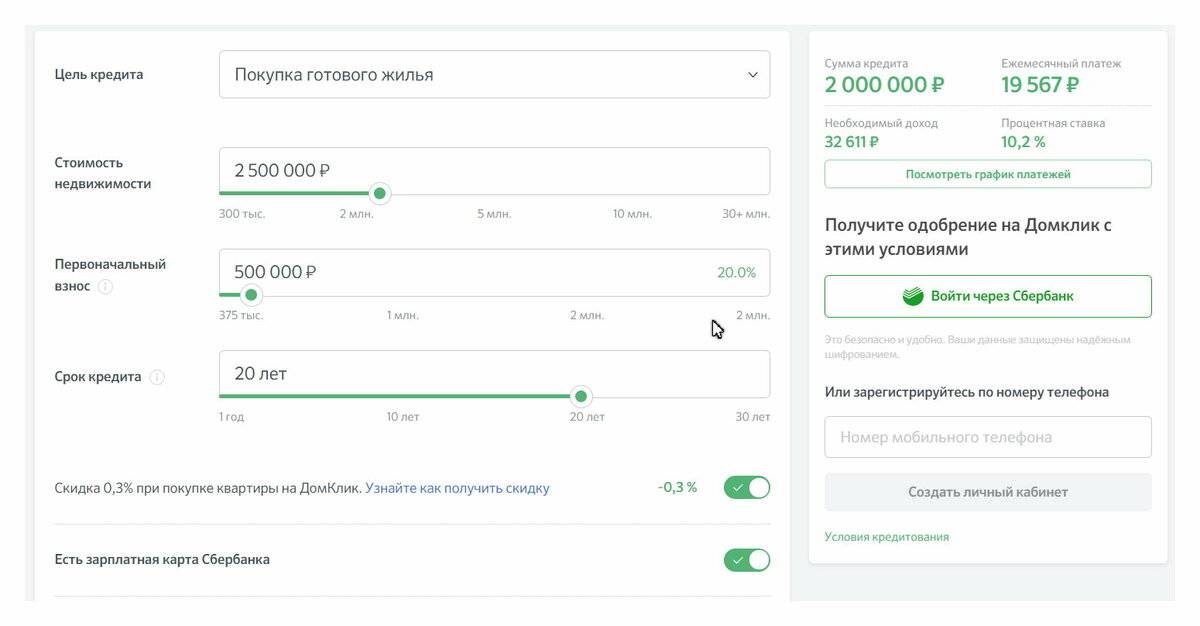The height and width of the screenshot is (626, 1200).
Task: Click the Первоначальный взнос input with 500 000 ₽
Action: coord(495,272)
